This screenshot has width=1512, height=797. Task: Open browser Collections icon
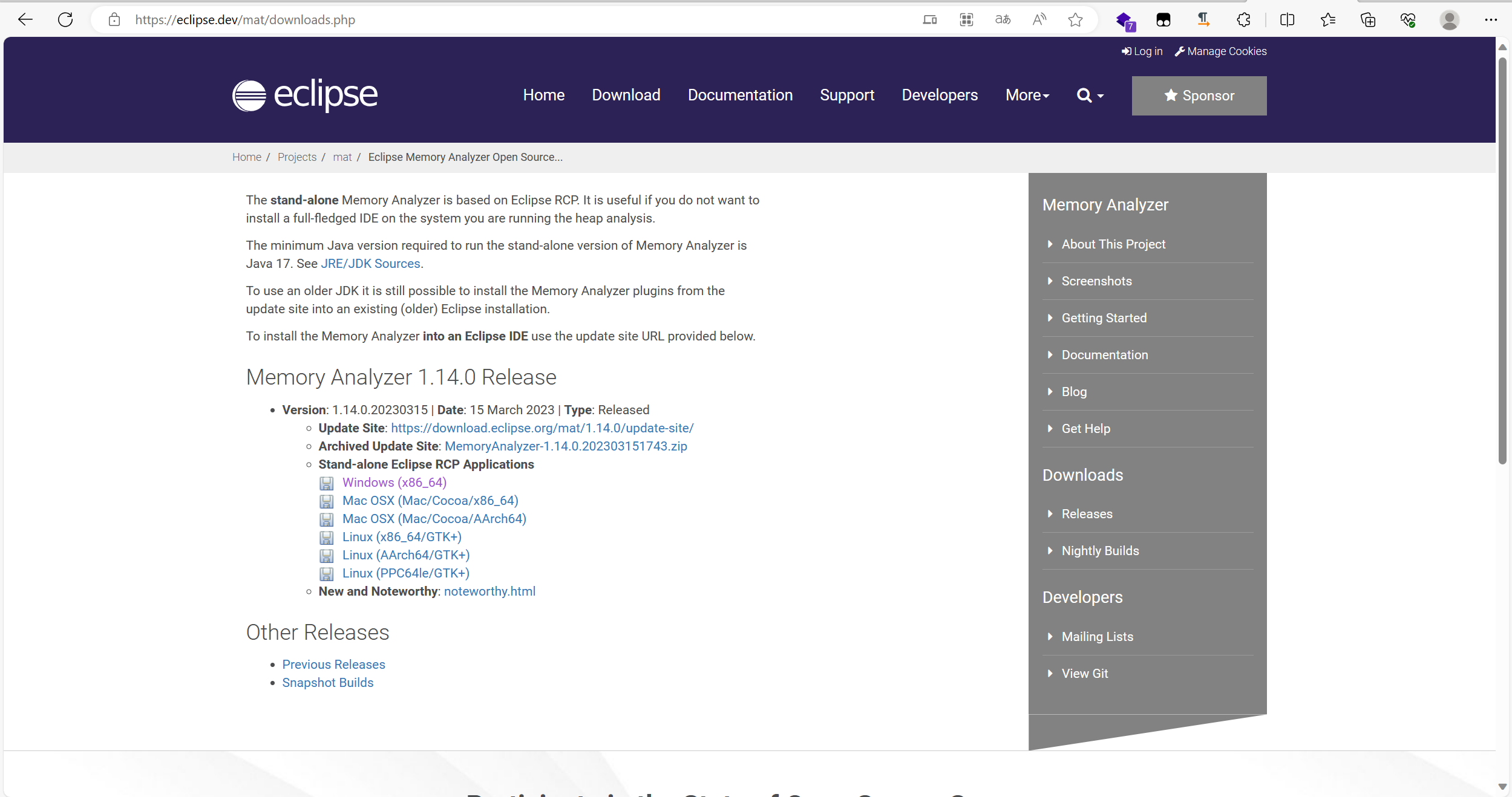coord(1367,20)
